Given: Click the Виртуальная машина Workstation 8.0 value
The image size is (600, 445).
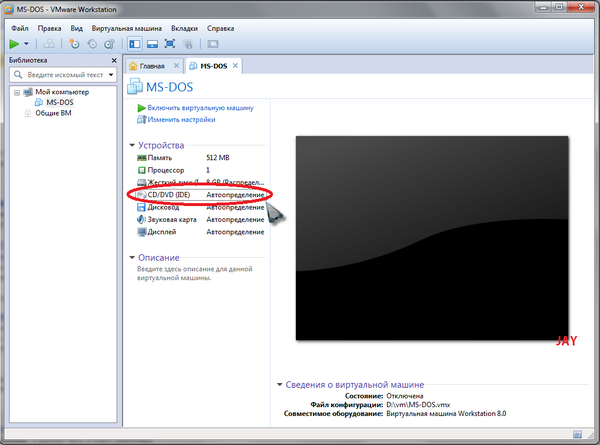Looking at the screenshot, I should [x=446, y=413].
